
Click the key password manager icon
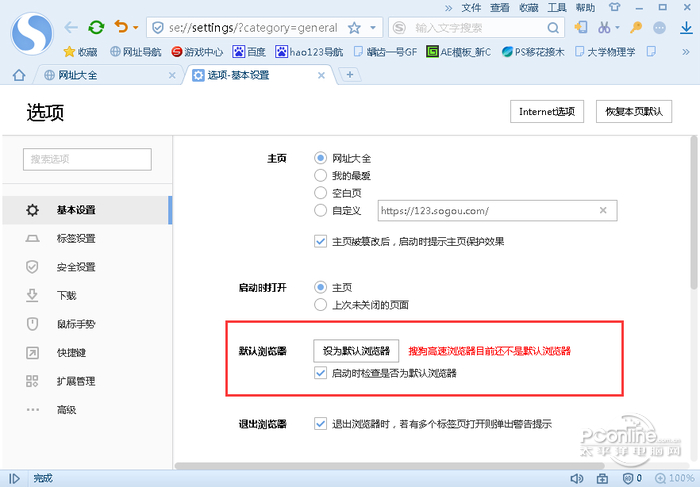[x=636, y=28]
